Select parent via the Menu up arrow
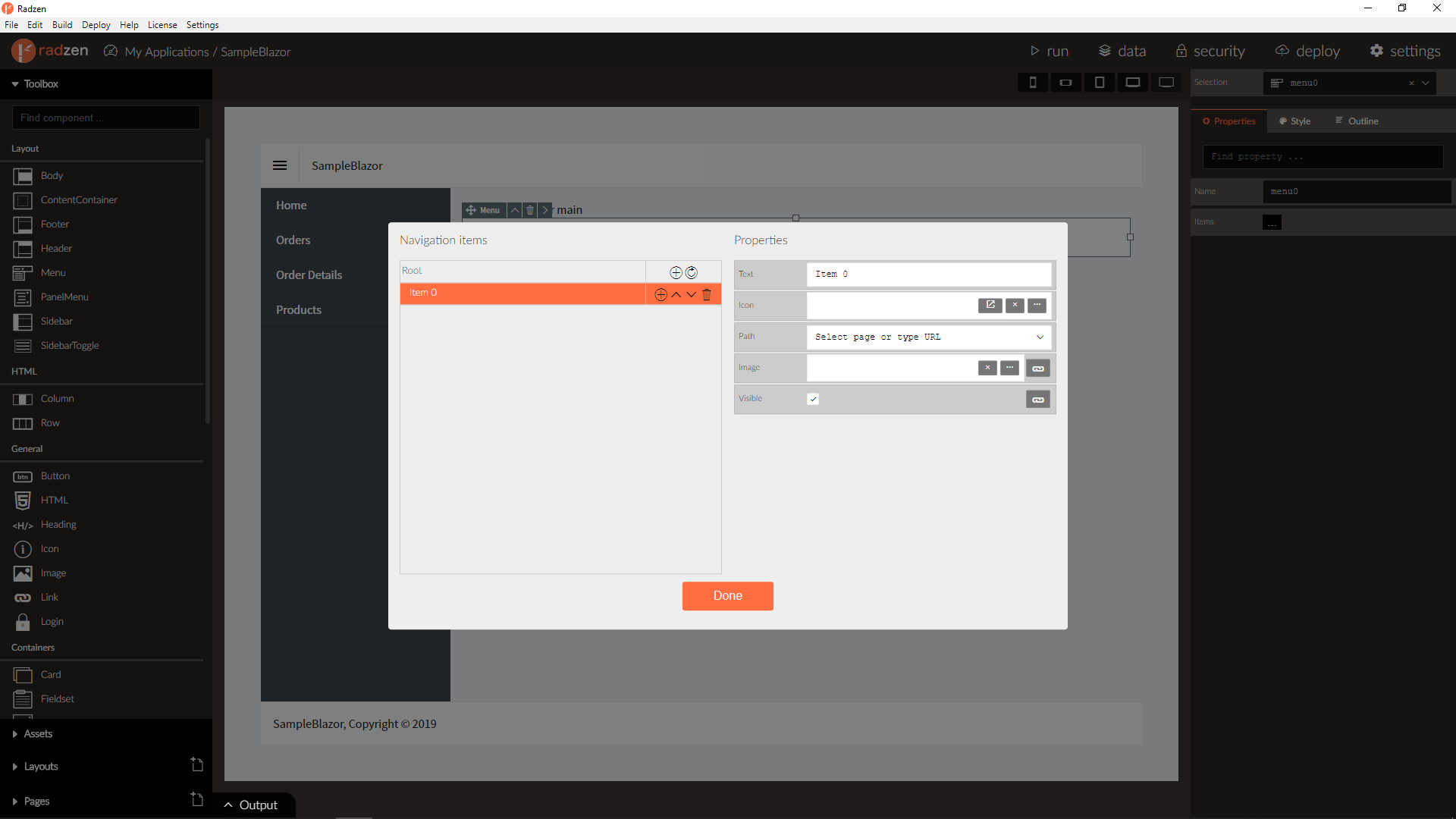Image resolution: width=1456 pixels, height=819 pixels. click(x=515, y=210)
